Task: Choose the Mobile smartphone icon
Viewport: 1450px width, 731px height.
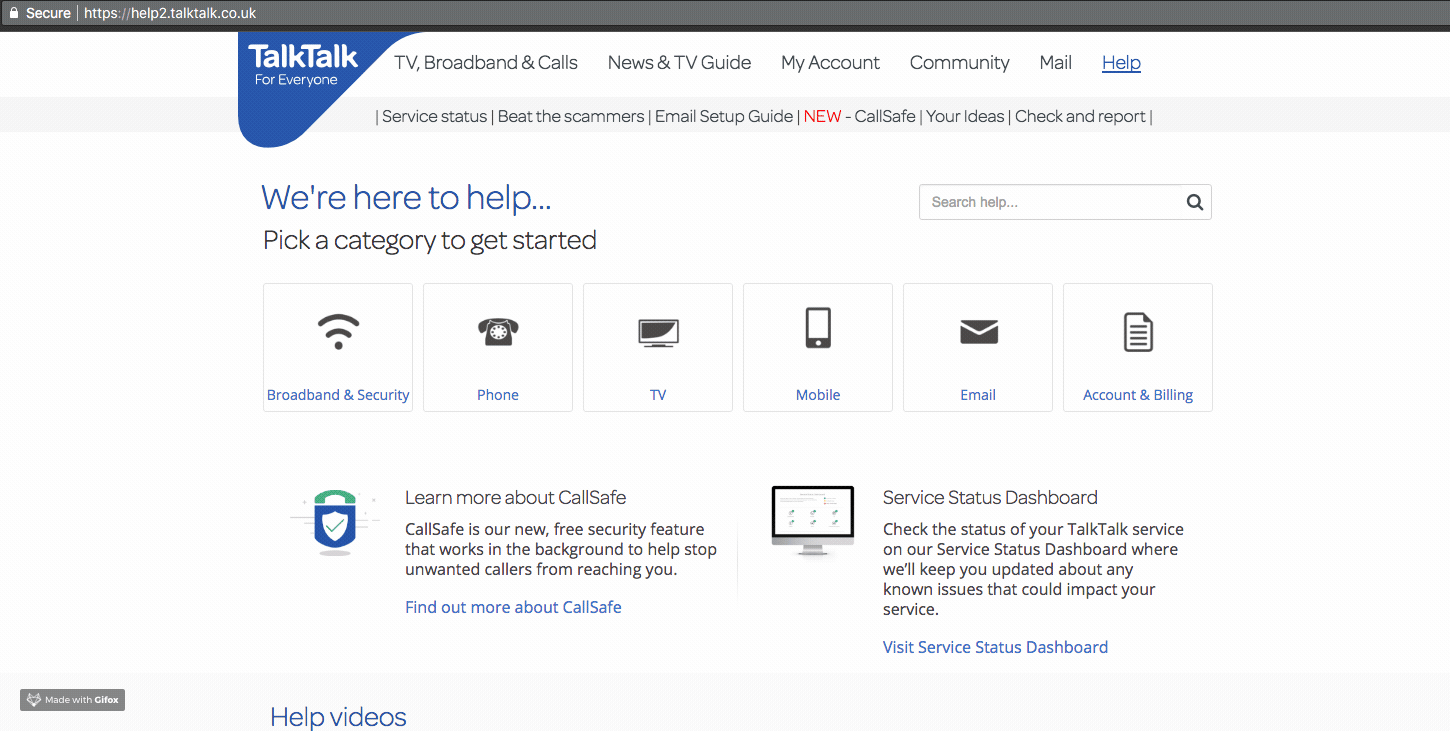Action: pos(818,329)
